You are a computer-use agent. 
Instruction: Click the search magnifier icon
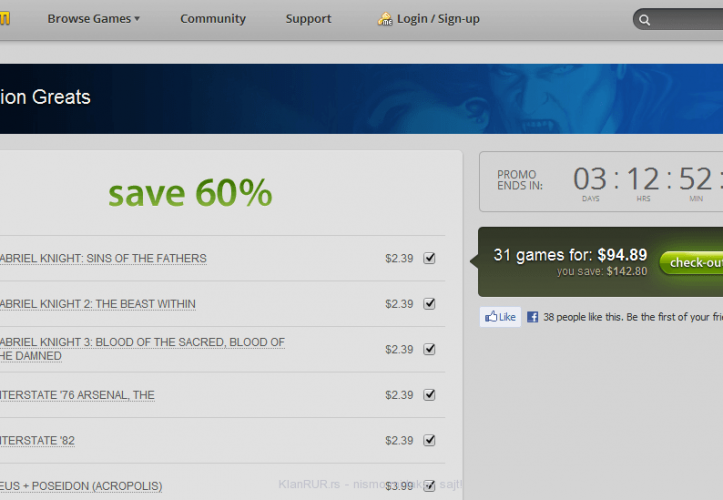click(645, 19)
